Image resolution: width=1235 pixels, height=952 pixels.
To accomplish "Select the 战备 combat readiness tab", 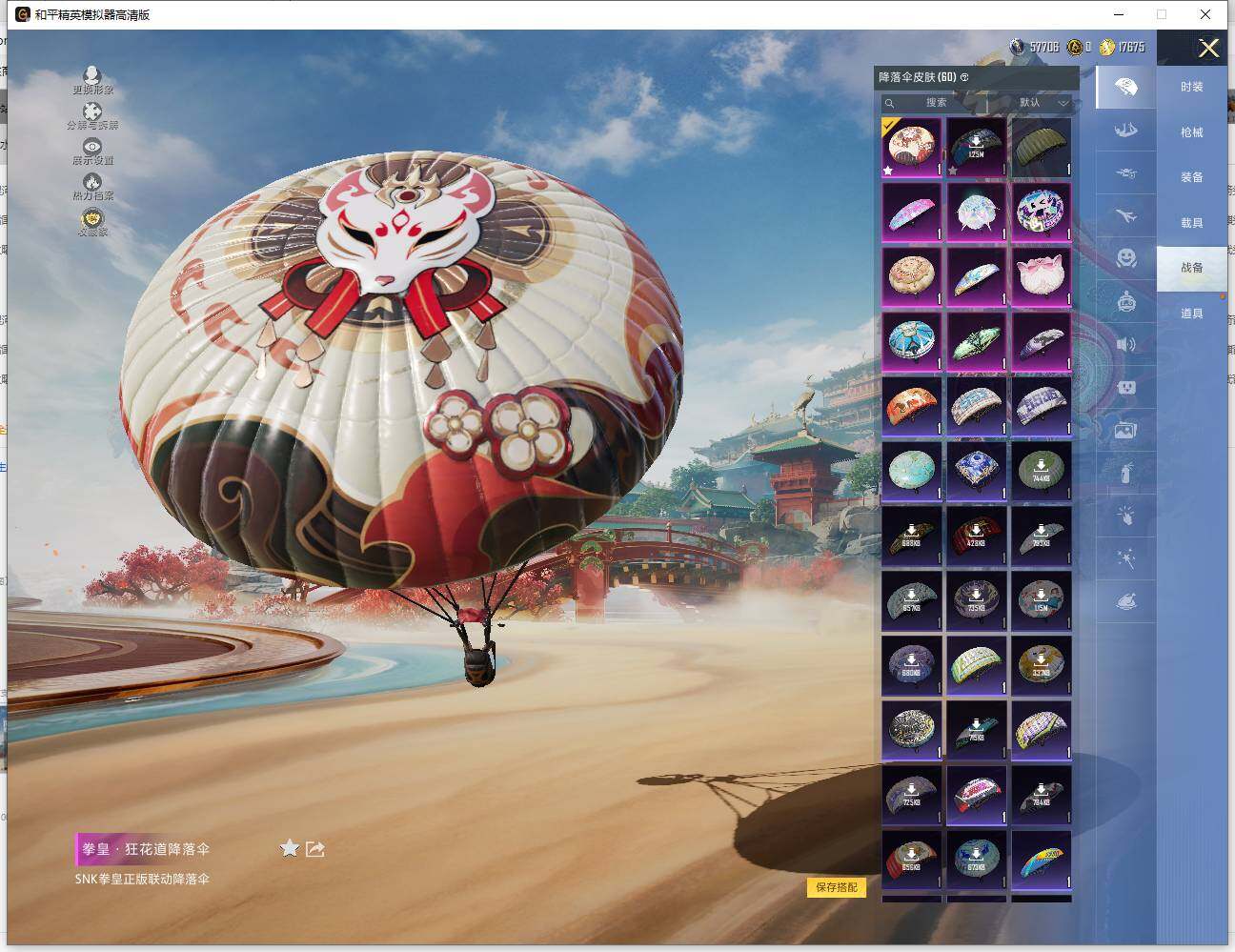I will pyautogui.click(x=1191, y=268).
